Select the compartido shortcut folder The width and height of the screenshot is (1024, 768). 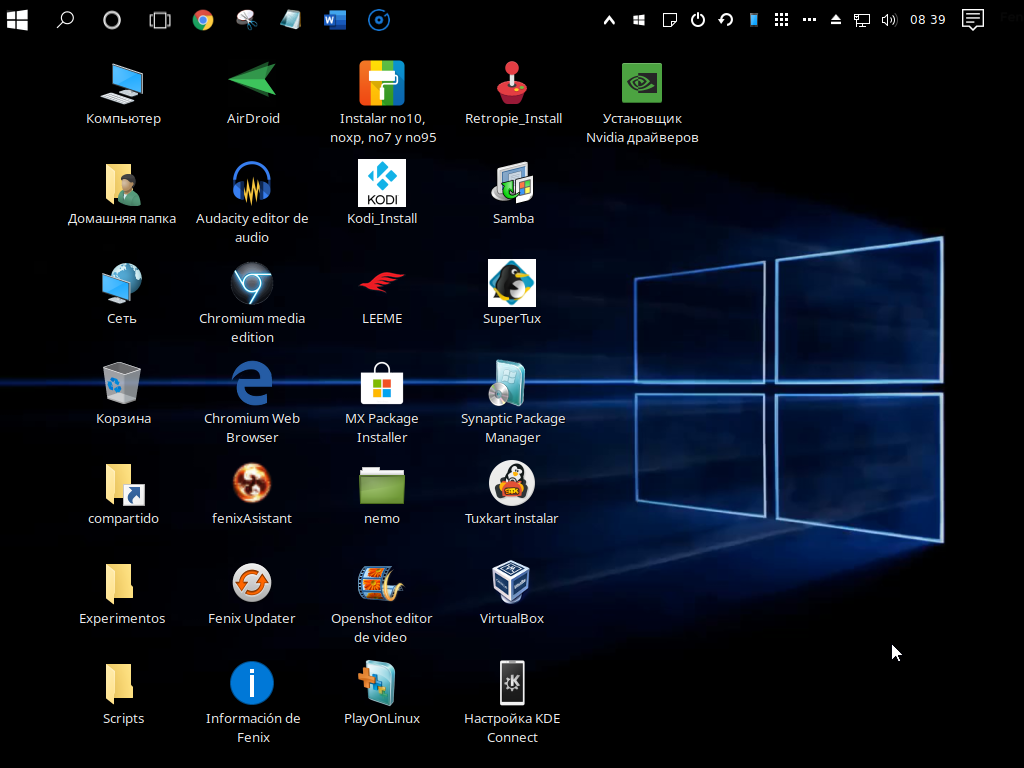click(x=124, y=485)
